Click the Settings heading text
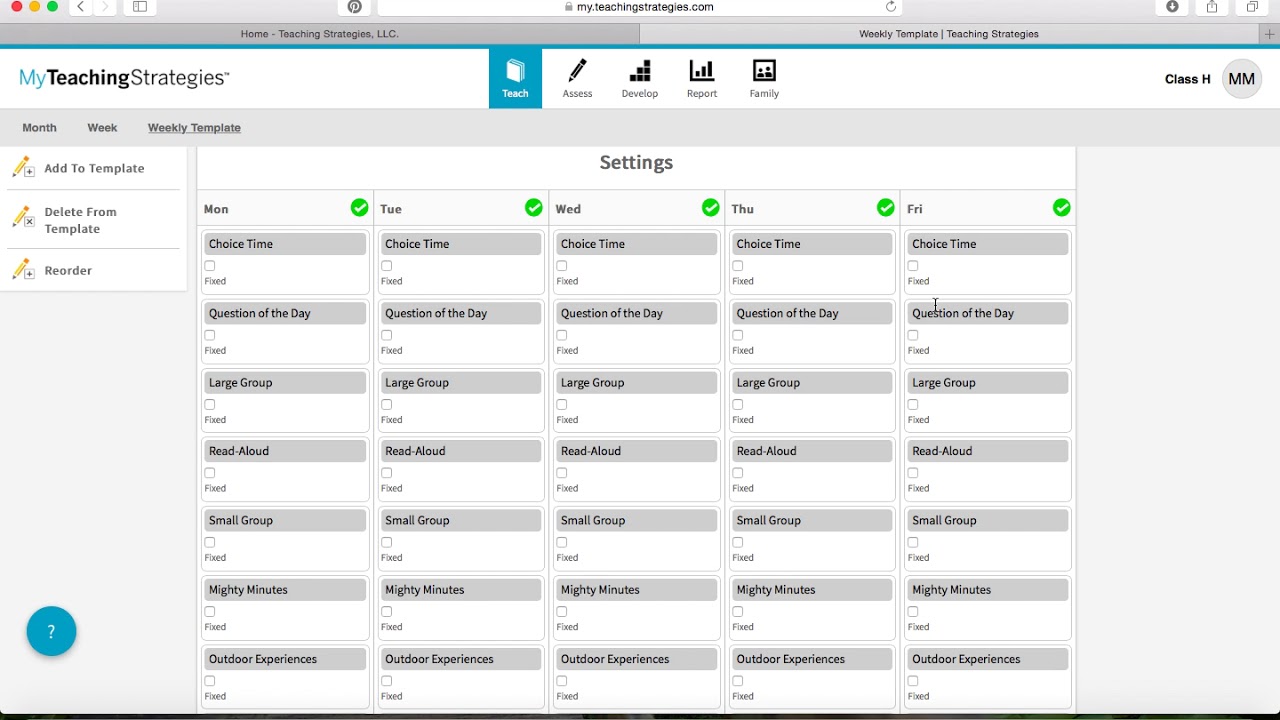The width and height of the screenshot is (1280, 720). coord(636,162)
